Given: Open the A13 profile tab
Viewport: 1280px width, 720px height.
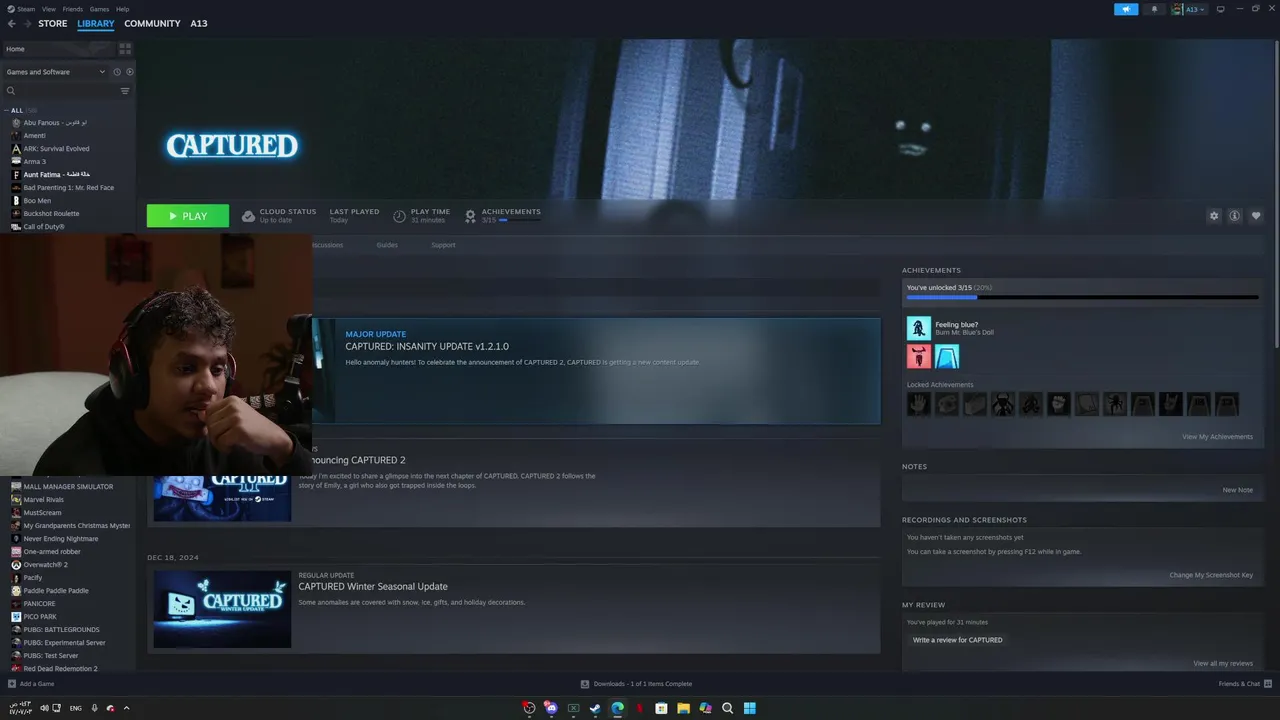Looking at the screenshot, I should click(199, 23).
